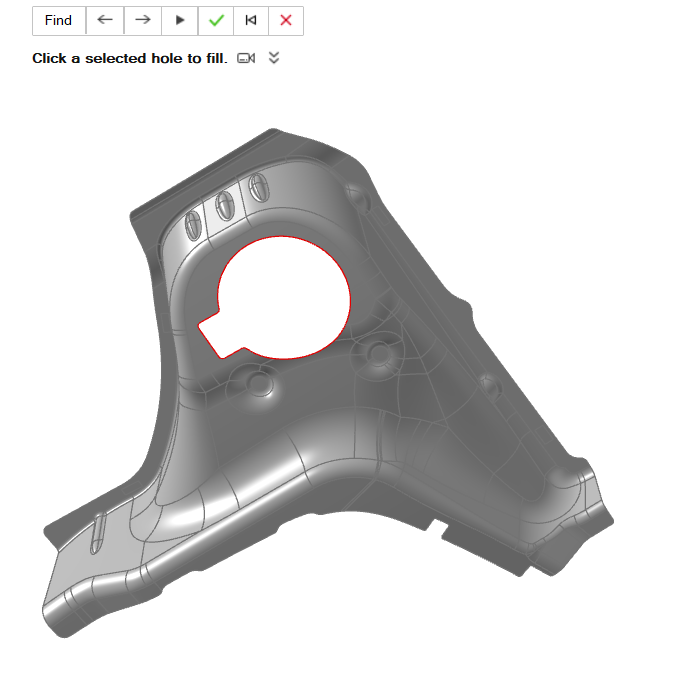The height and width of the screenshot is (677, 686).
Task: Click the elongated slot on lower-left flange
Action: [x=98, y=529]
